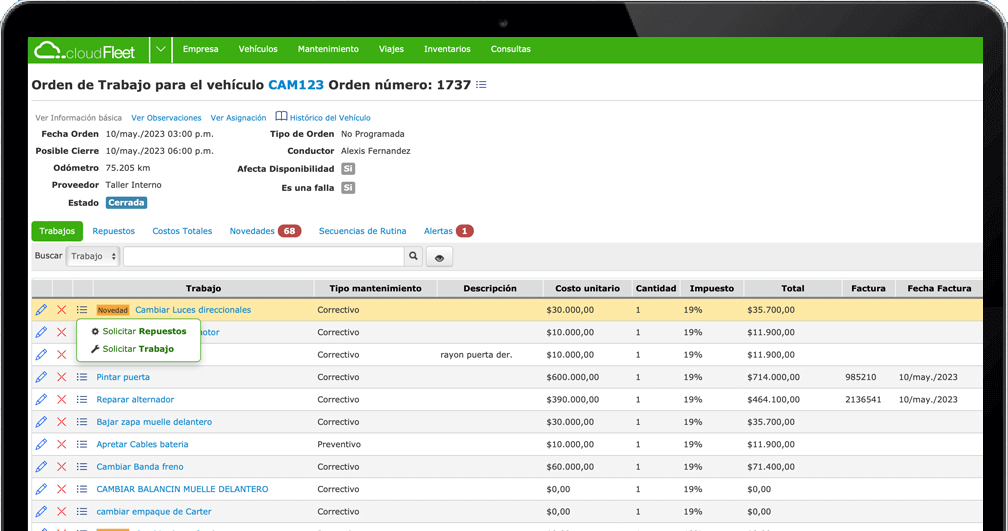Toggle the eye visibility button
The height and width of the screenshot is (531, 1008).
(439, 257)
